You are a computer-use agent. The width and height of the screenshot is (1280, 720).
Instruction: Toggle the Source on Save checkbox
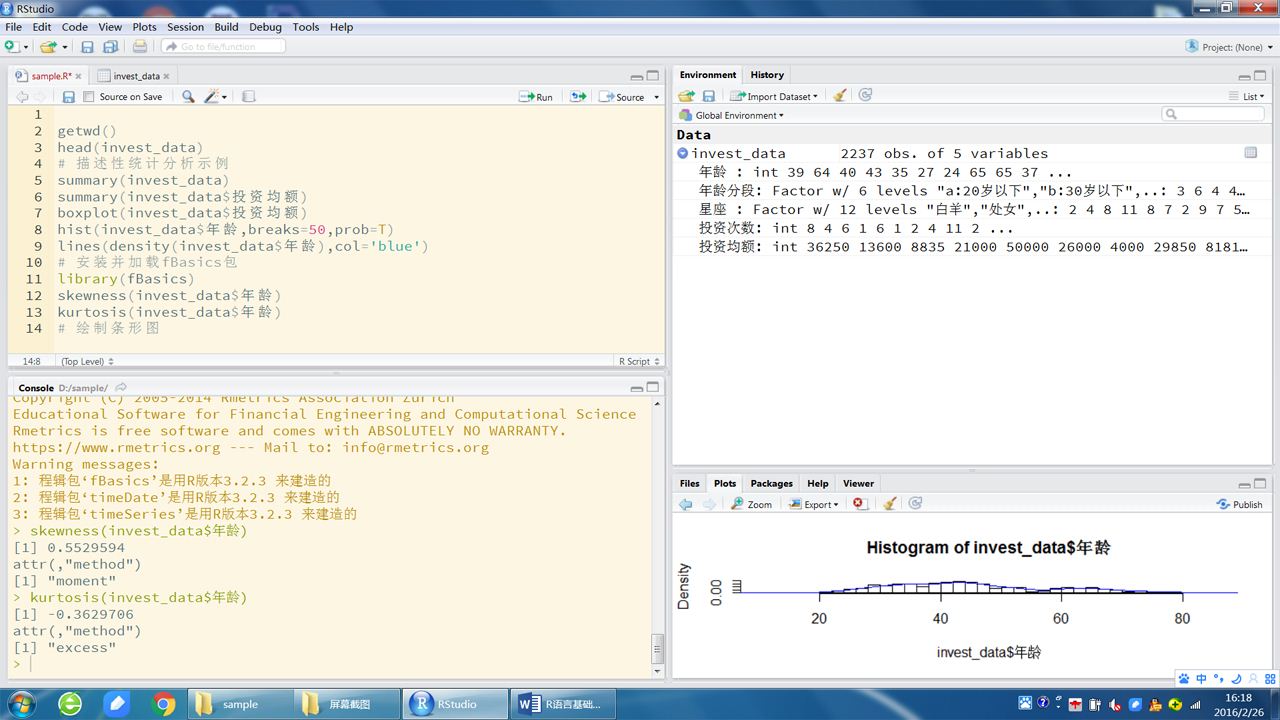89,97
